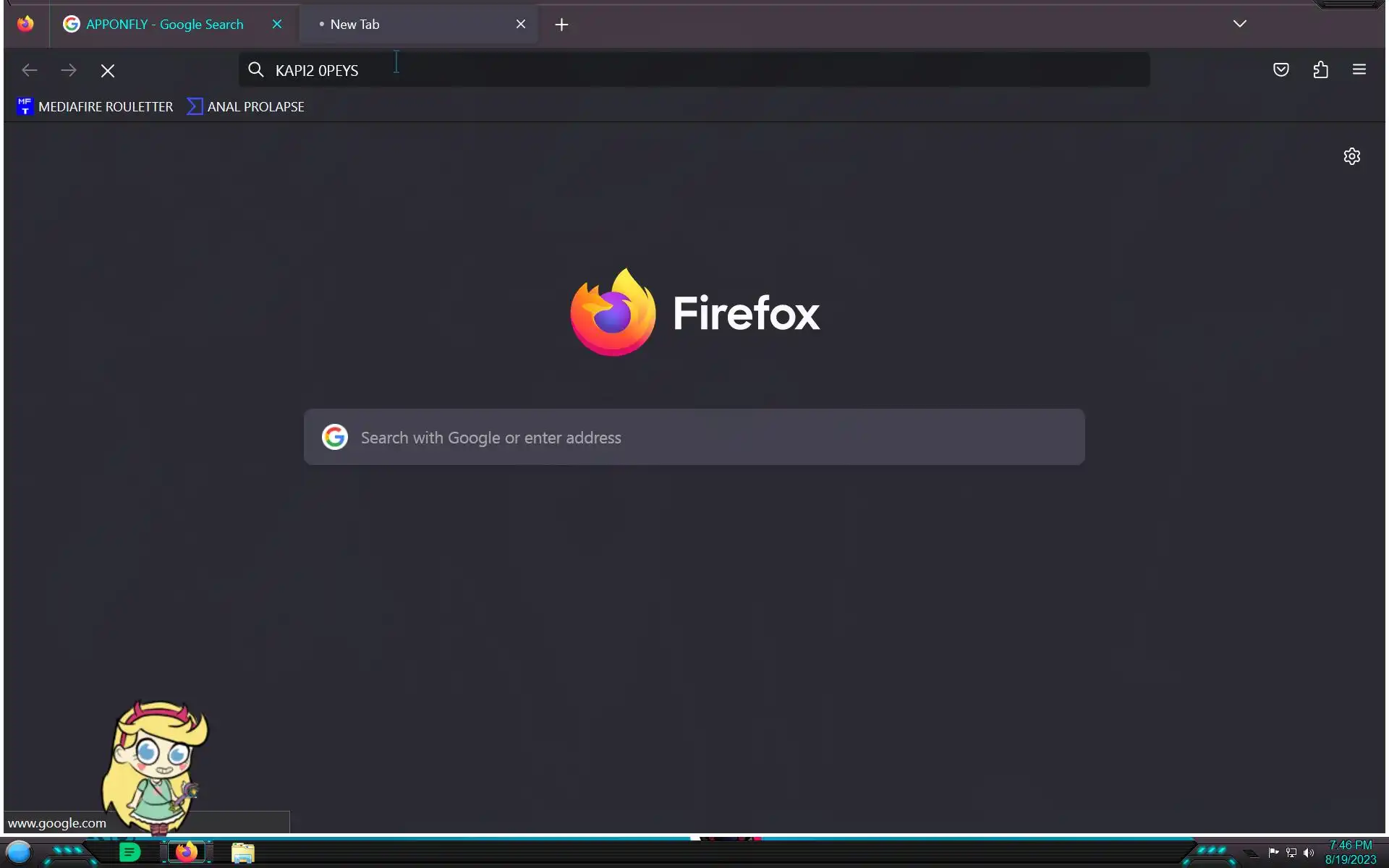Click Firefox View icon in tab bar
The width and height of the screenshot is (1389, 868).
click(25, 24)
